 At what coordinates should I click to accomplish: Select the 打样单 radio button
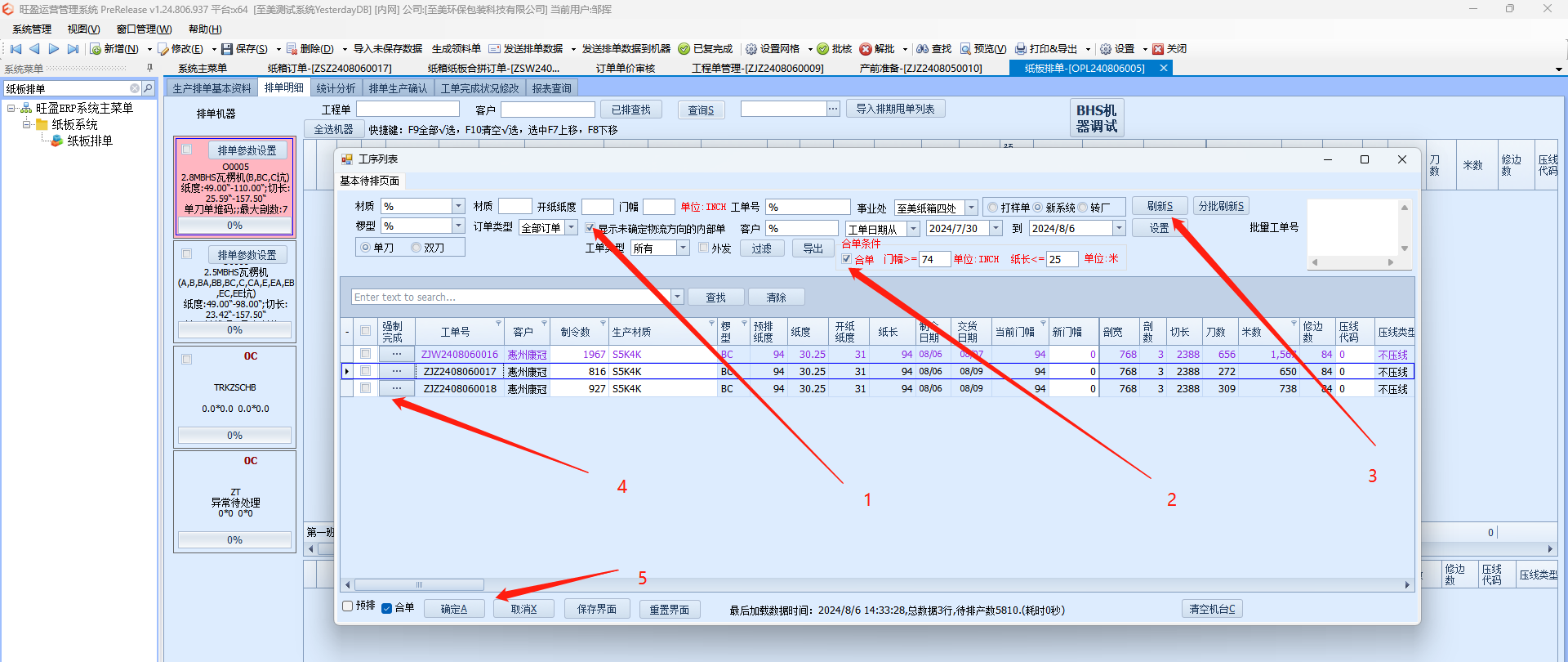(993, 208)
